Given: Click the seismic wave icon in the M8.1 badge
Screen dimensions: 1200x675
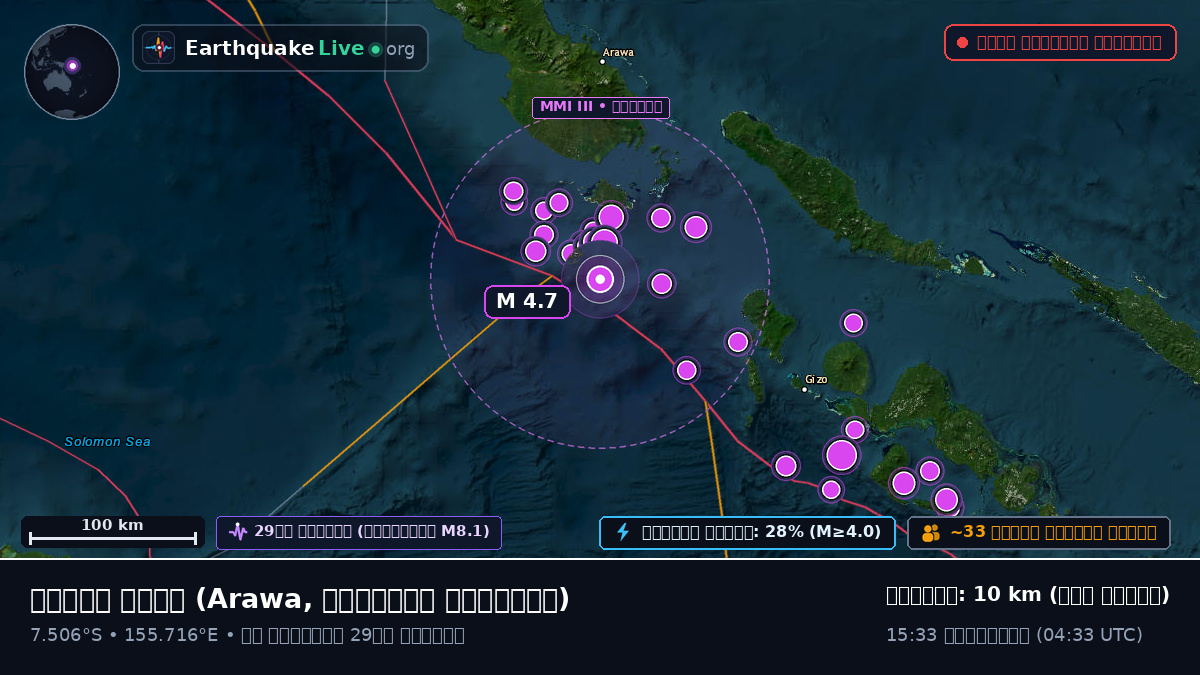Looking at the screenshot, I should (238, 532).
